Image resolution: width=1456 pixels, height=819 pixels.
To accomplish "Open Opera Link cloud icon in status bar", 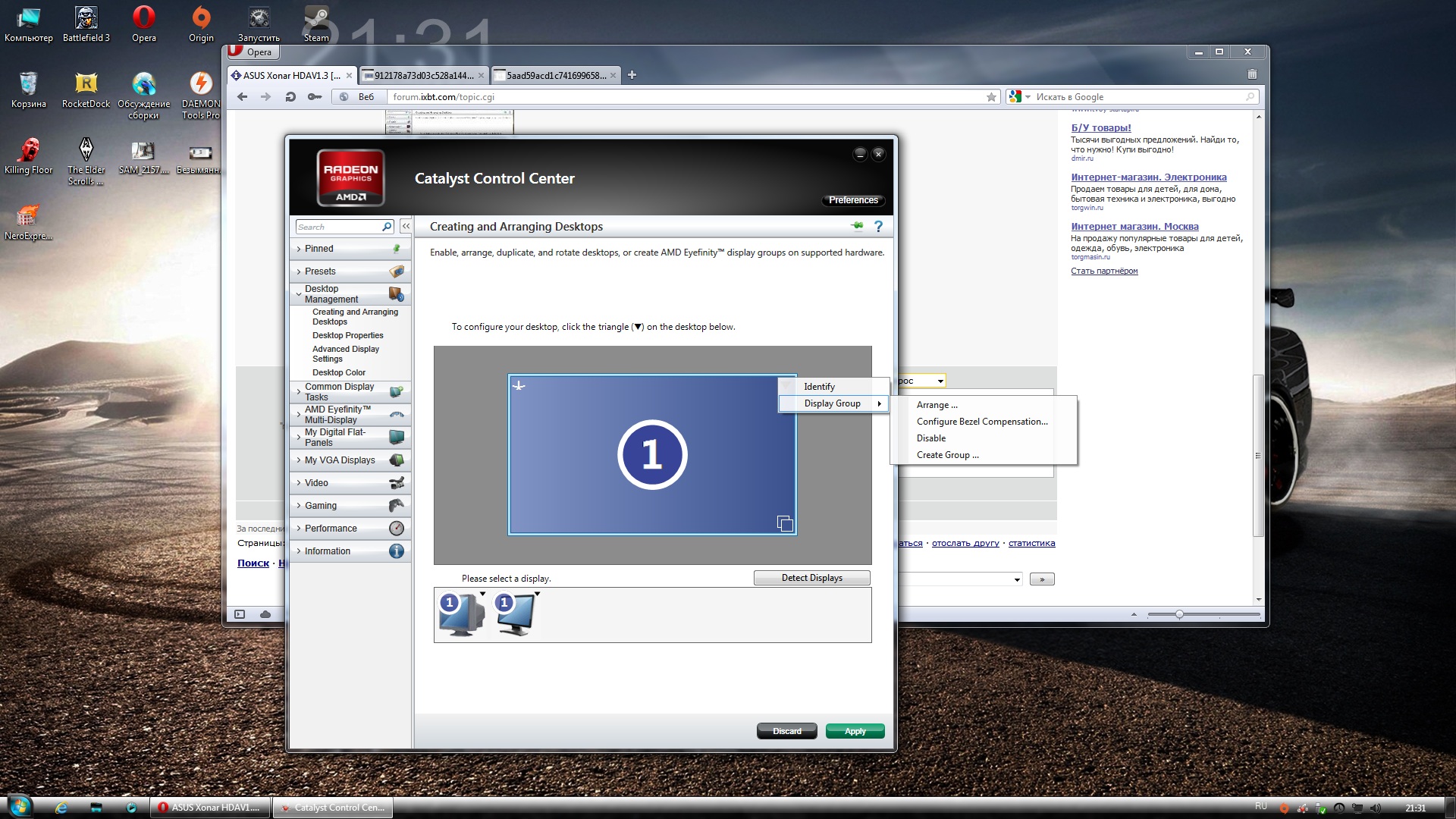I will (x=265, y=614).
